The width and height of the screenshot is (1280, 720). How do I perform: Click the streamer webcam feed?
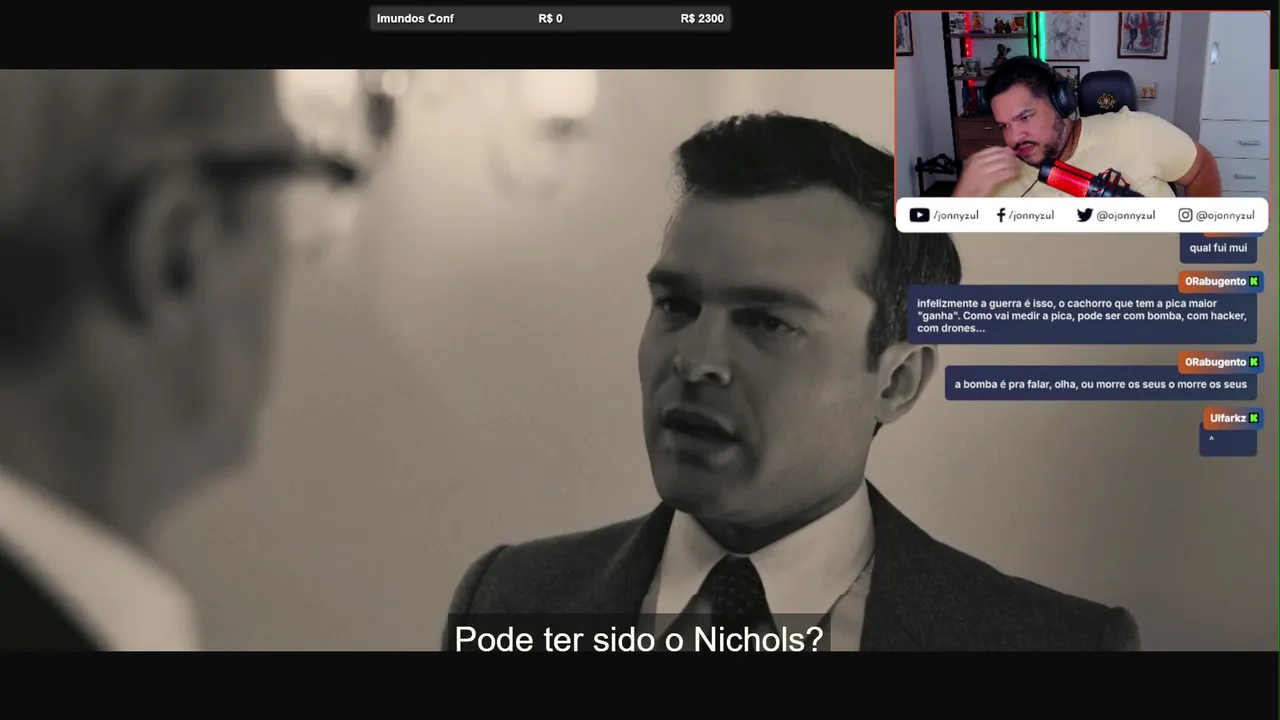pyautogui.click(x=1082, y=105)
